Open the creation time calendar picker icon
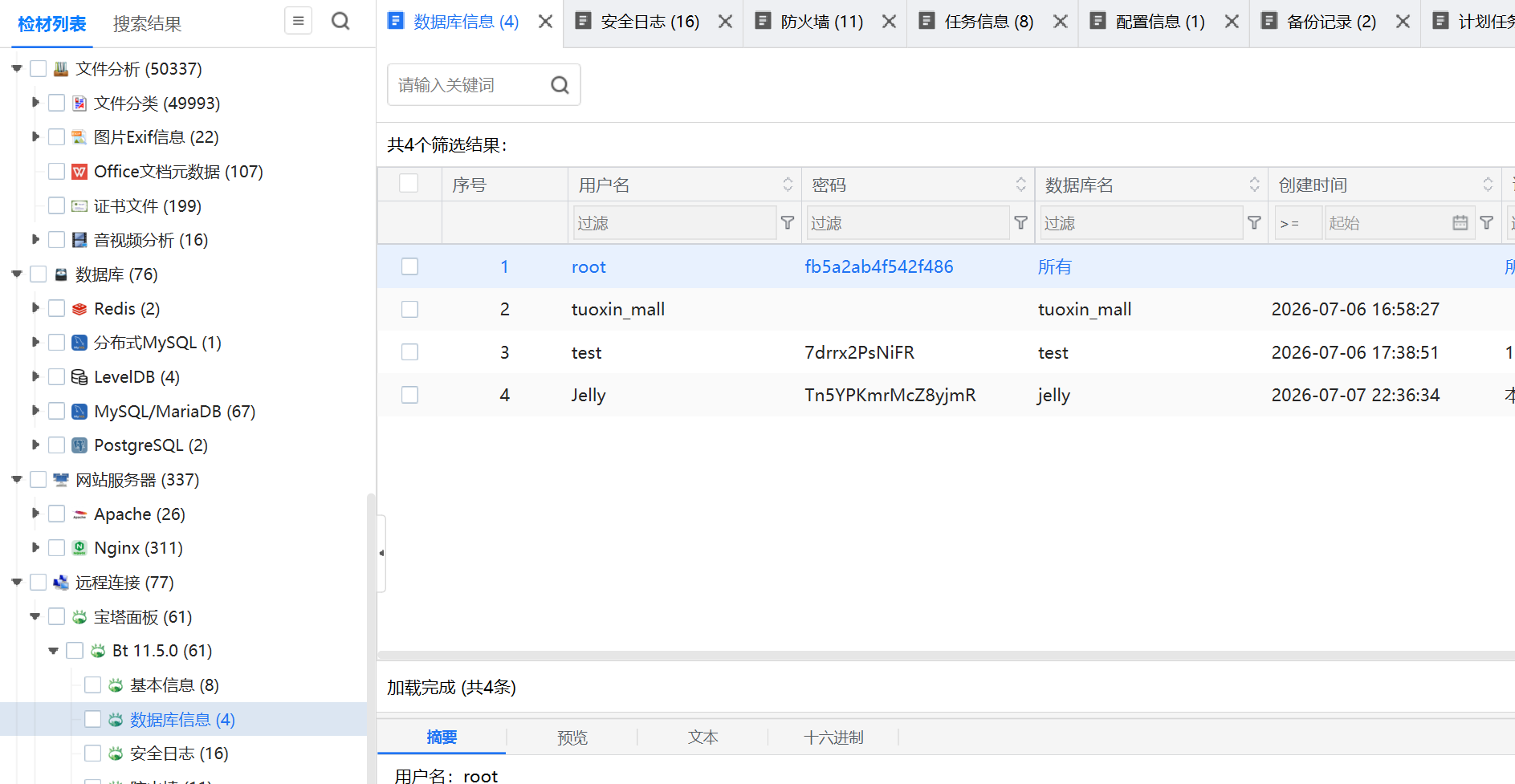Viewport: 1515px width, 784px height. tap(1460, 222)
